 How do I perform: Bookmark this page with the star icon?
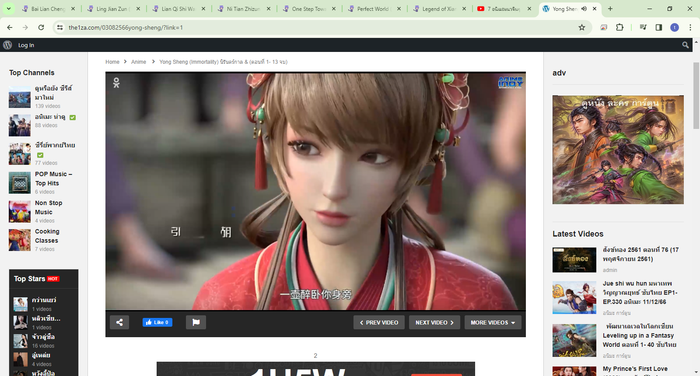[x=582, y=27]
